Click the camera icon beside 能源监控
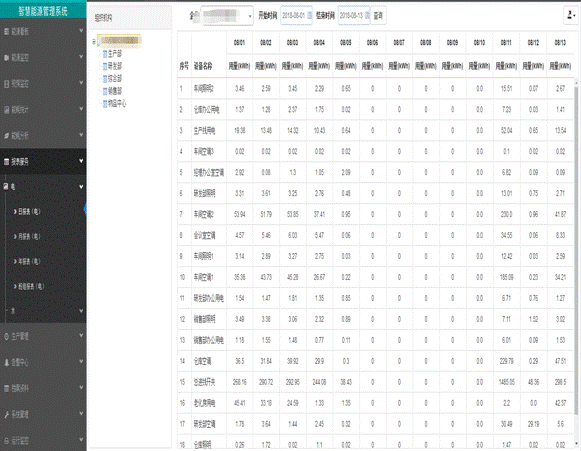 6,58
